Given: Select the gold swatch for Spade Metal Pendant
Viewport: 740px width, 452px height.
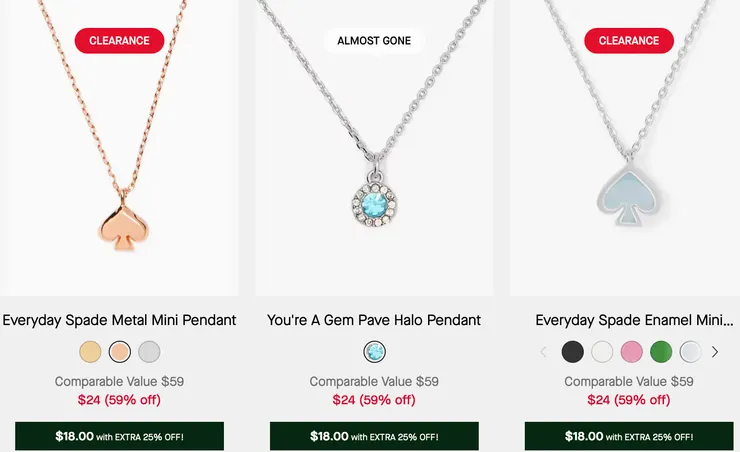Looking at the screenshot, I should [x=90, y=352].
